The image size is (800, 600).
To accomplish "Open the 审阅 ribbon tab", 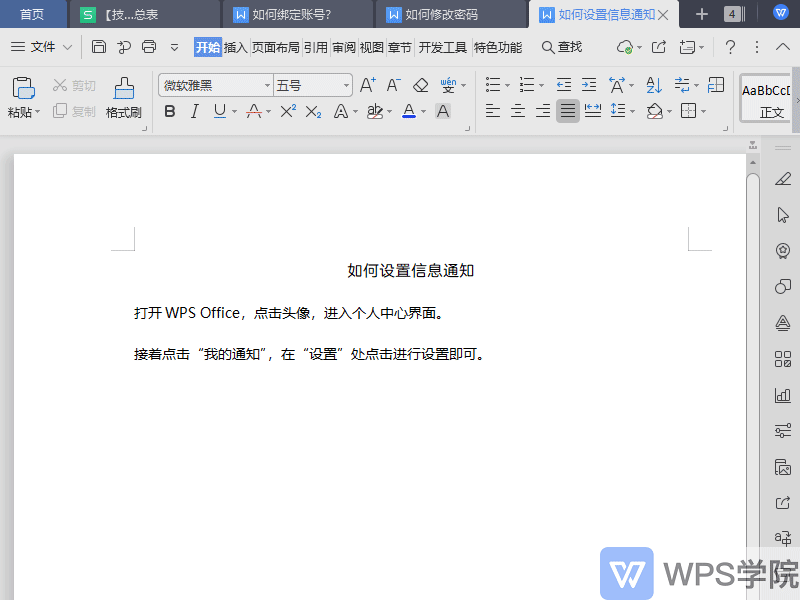I will tap(344, 47).
